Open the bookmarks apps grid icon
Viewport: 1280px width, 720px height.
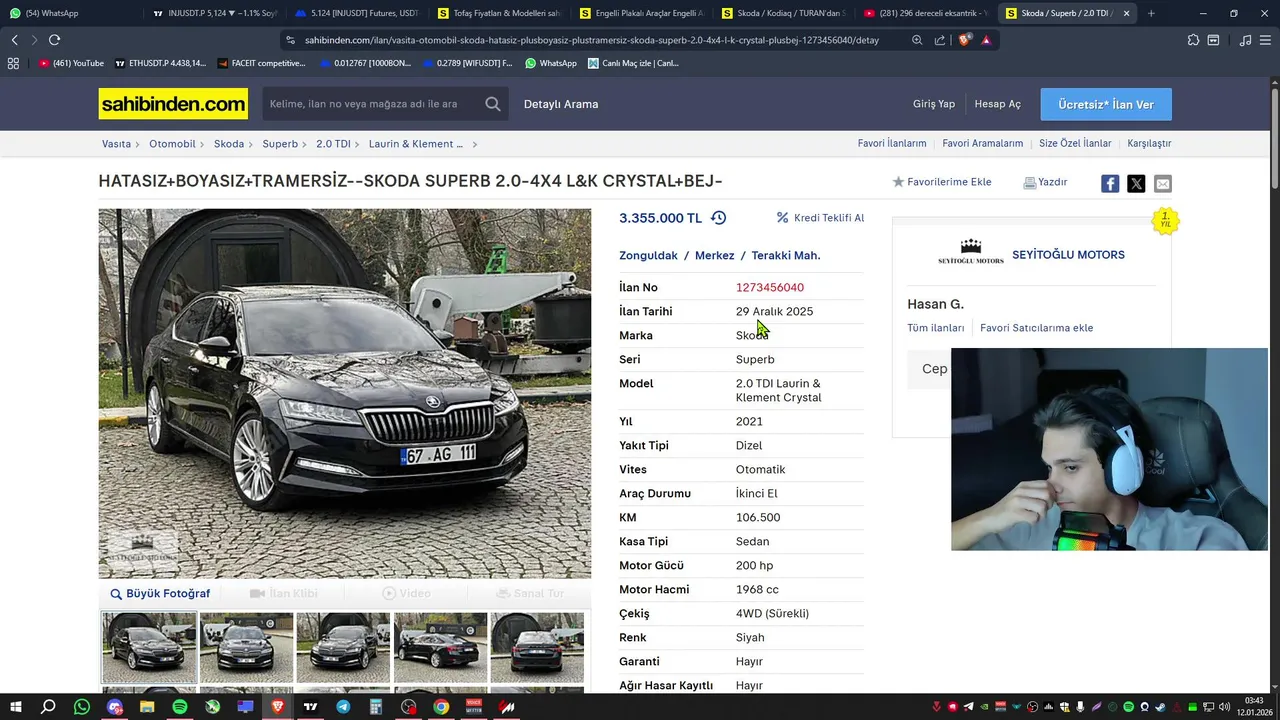tap(13, 63)
